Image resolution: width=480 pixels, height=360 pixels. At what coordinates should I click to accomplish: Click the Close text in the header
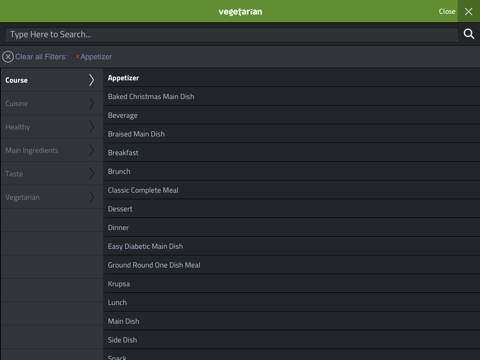447,11
